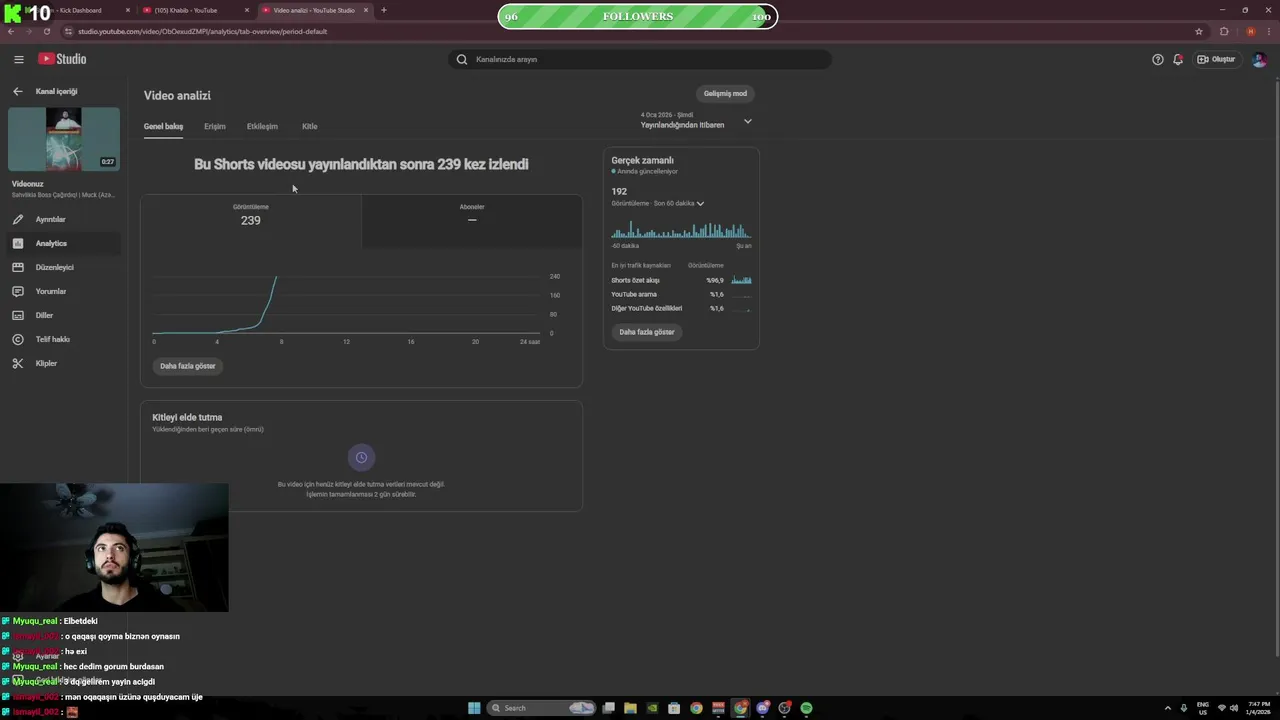Click the channel avatar in header
The width and height of the screenshot is (1280, 720).
(1259, 59)
